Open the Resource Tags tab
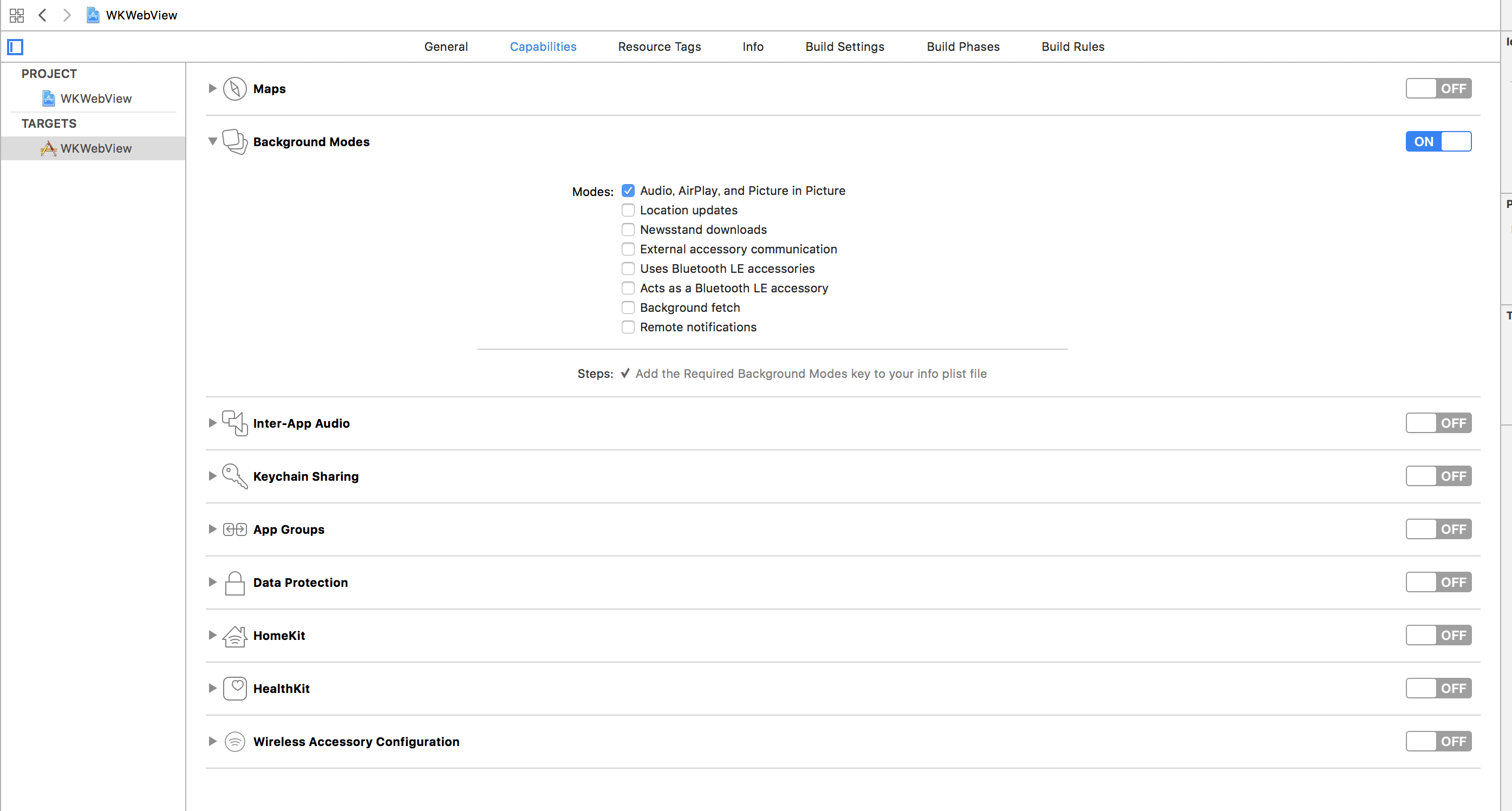This screenshot has width=1512, height=811. pos(659,47)
